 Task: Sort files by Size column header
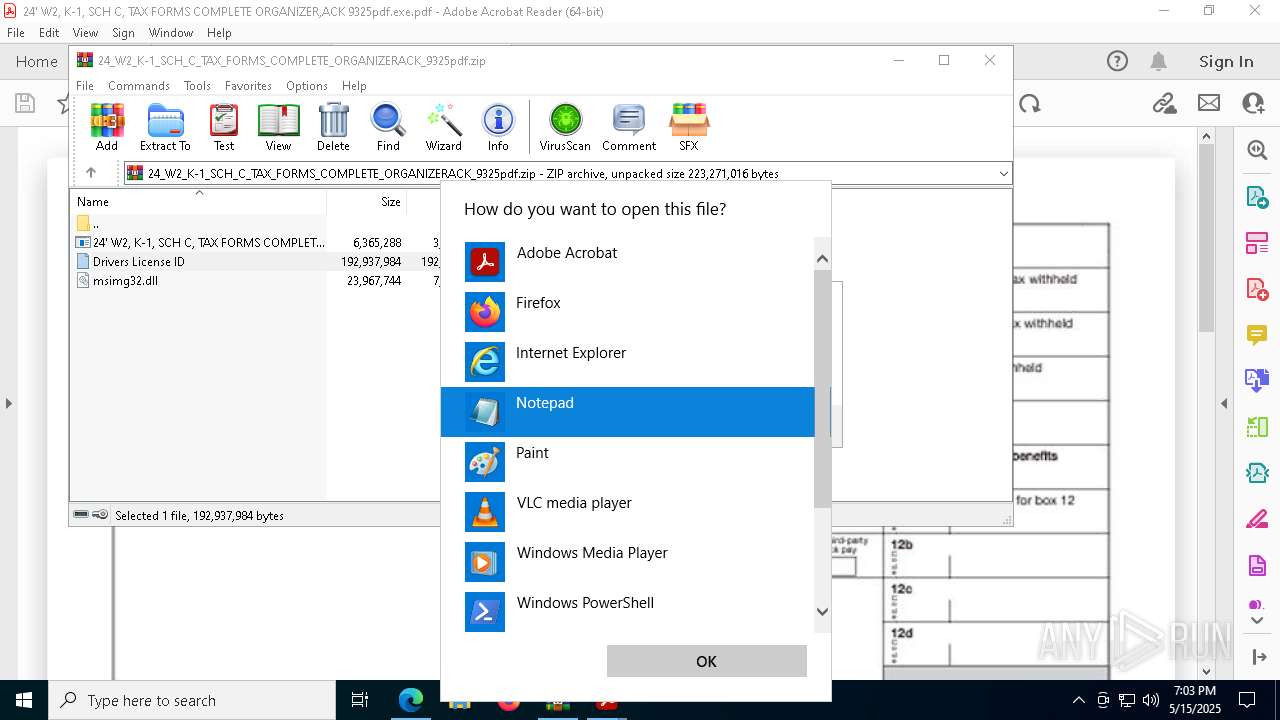coord(367,201)
